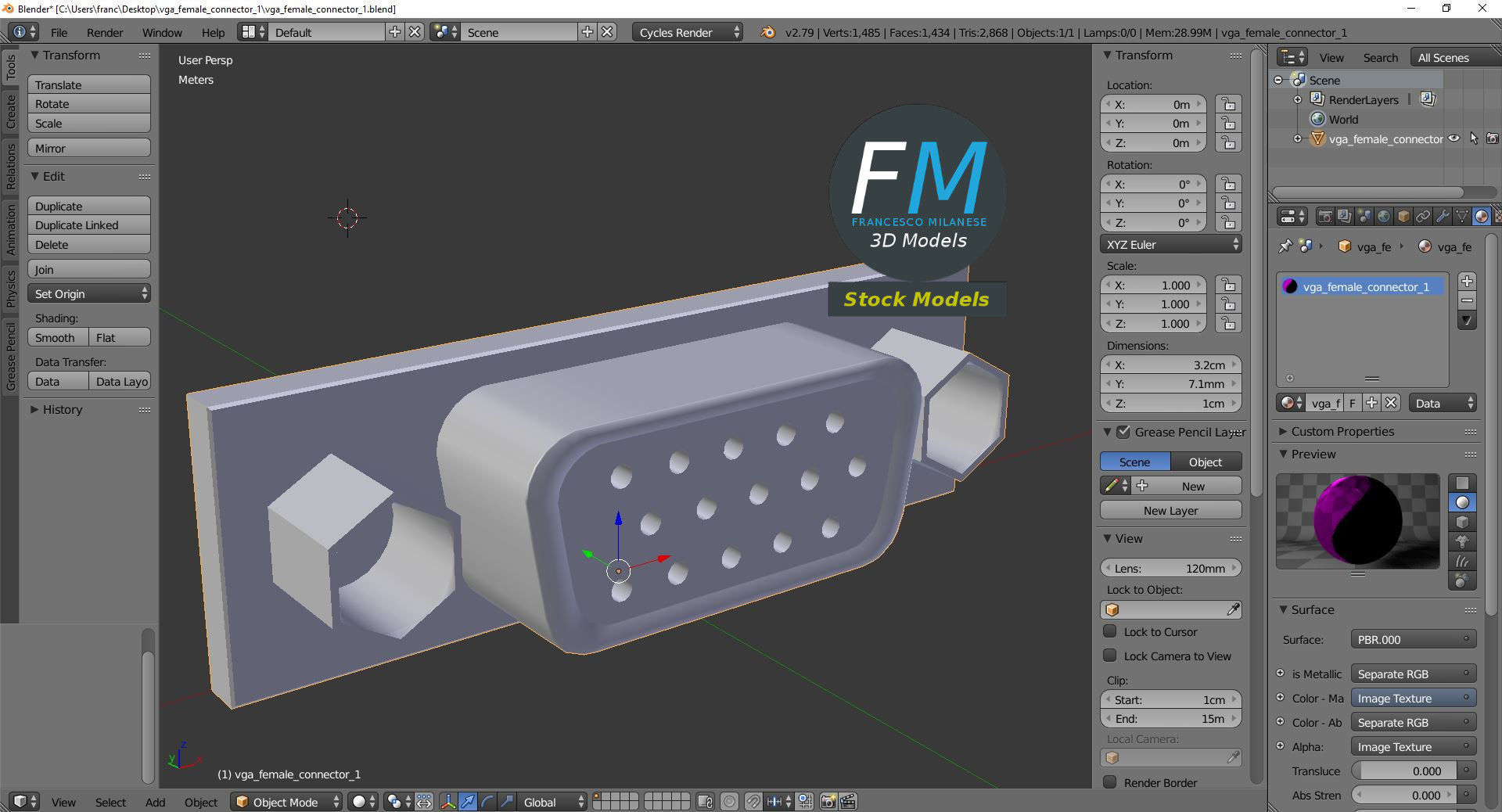The width and height of the screenshot is (1502, 812).
Task: Click OpenGL render image camera icon
Action: (828, 802)
